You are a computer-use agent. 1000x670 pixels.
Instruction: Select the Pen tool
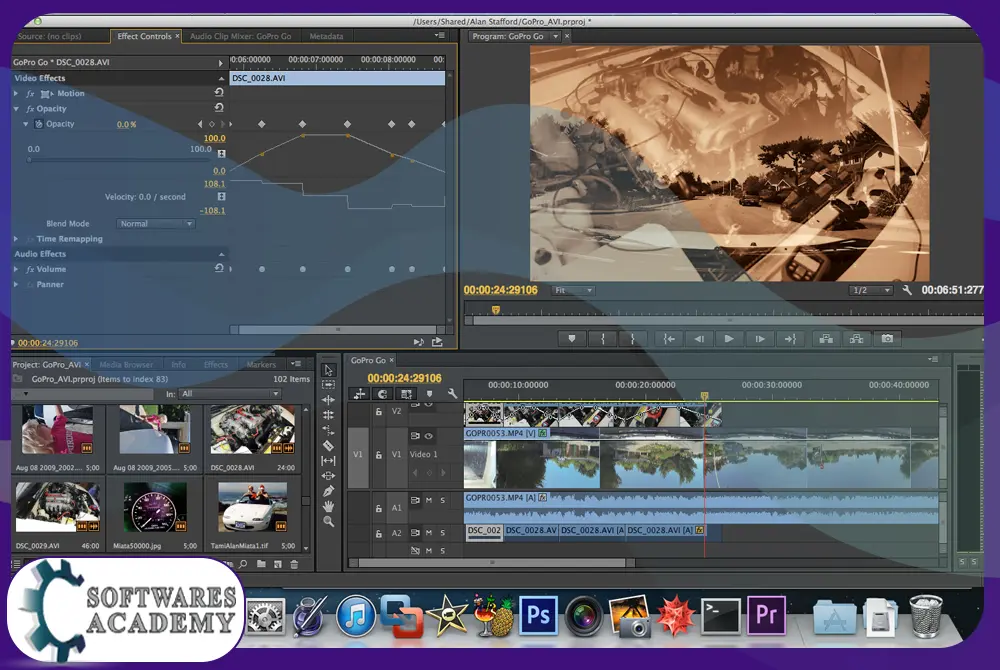point(328,491)
